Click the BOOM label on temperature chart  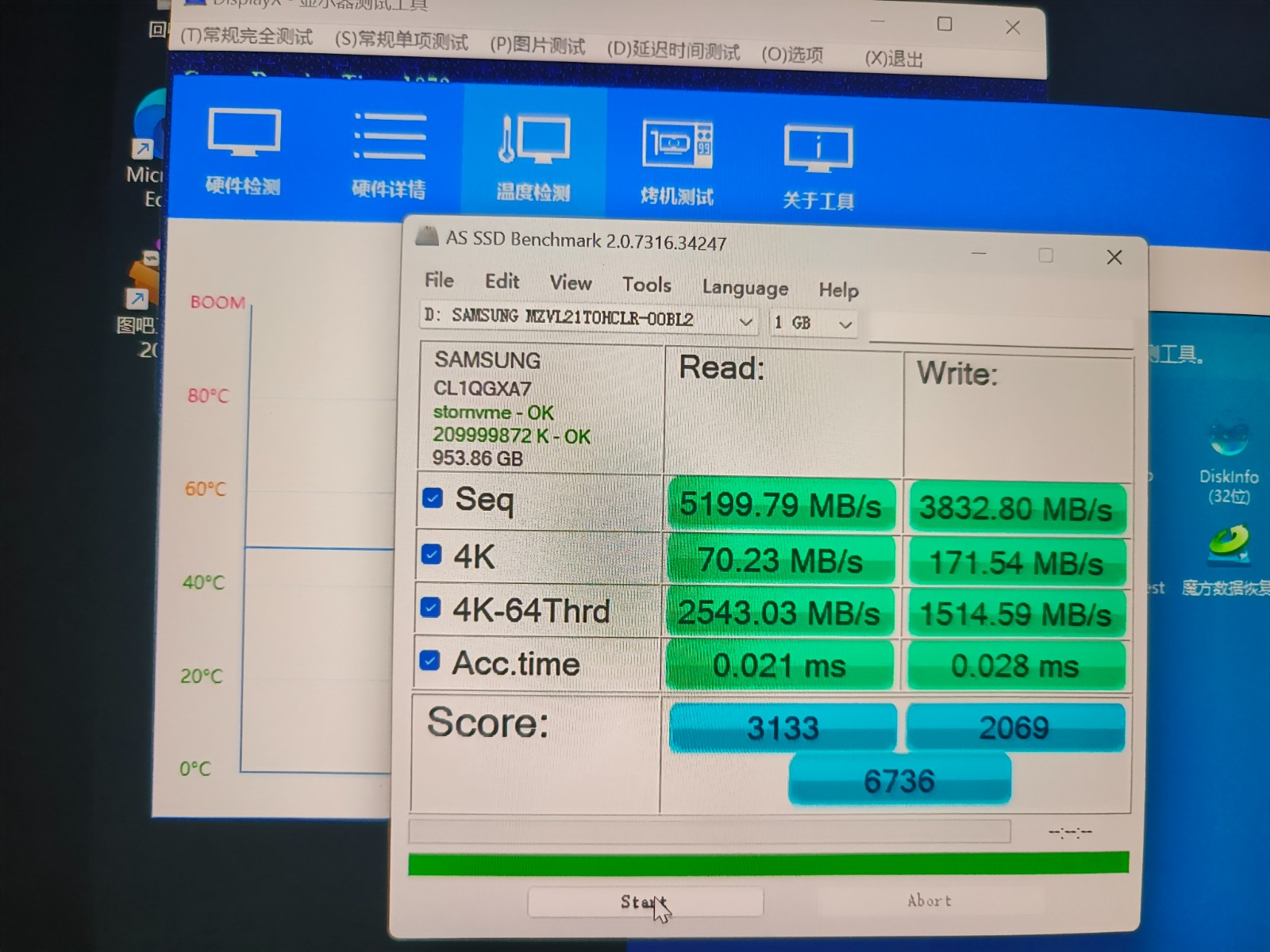217,302
